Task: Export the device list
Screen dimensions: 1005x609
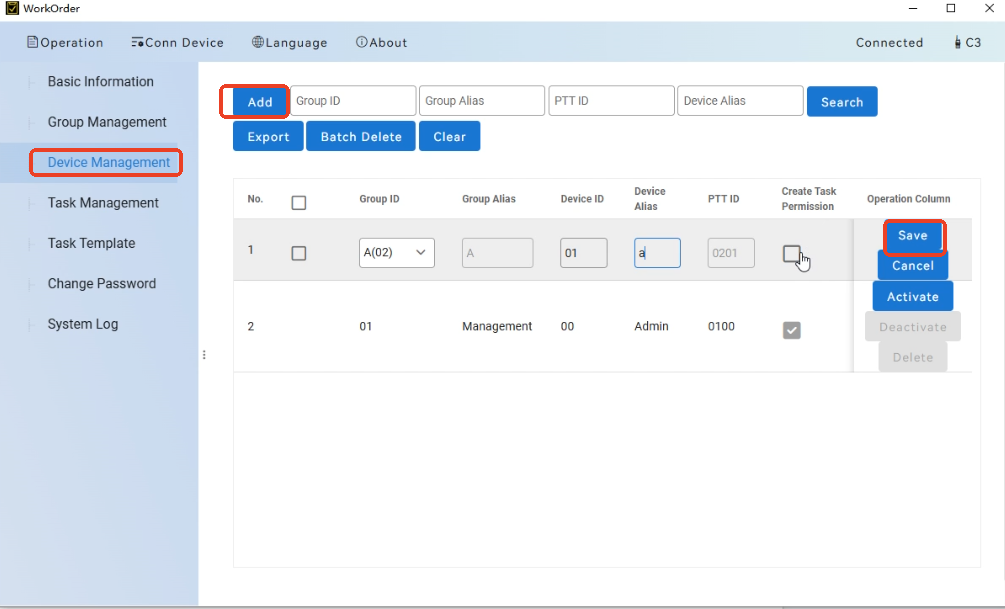Action: coord(268,137)
